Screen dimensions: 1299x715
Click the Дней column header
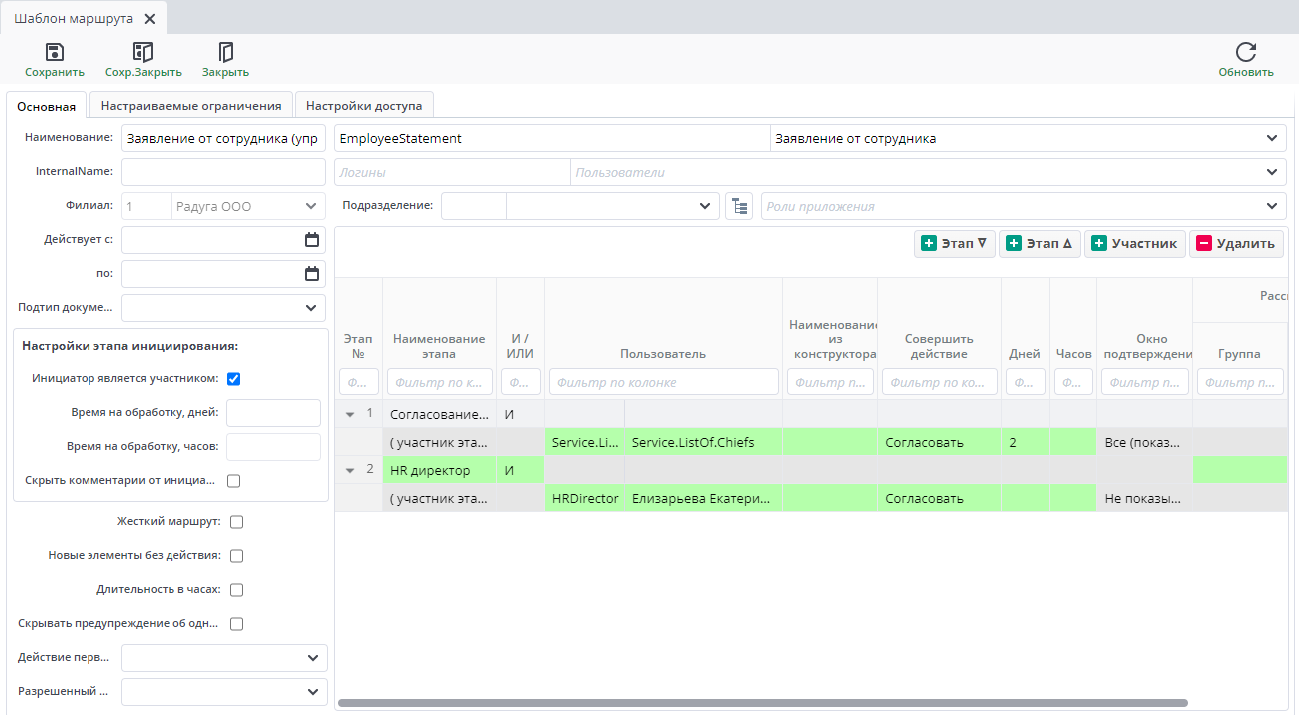point(1025,354)
